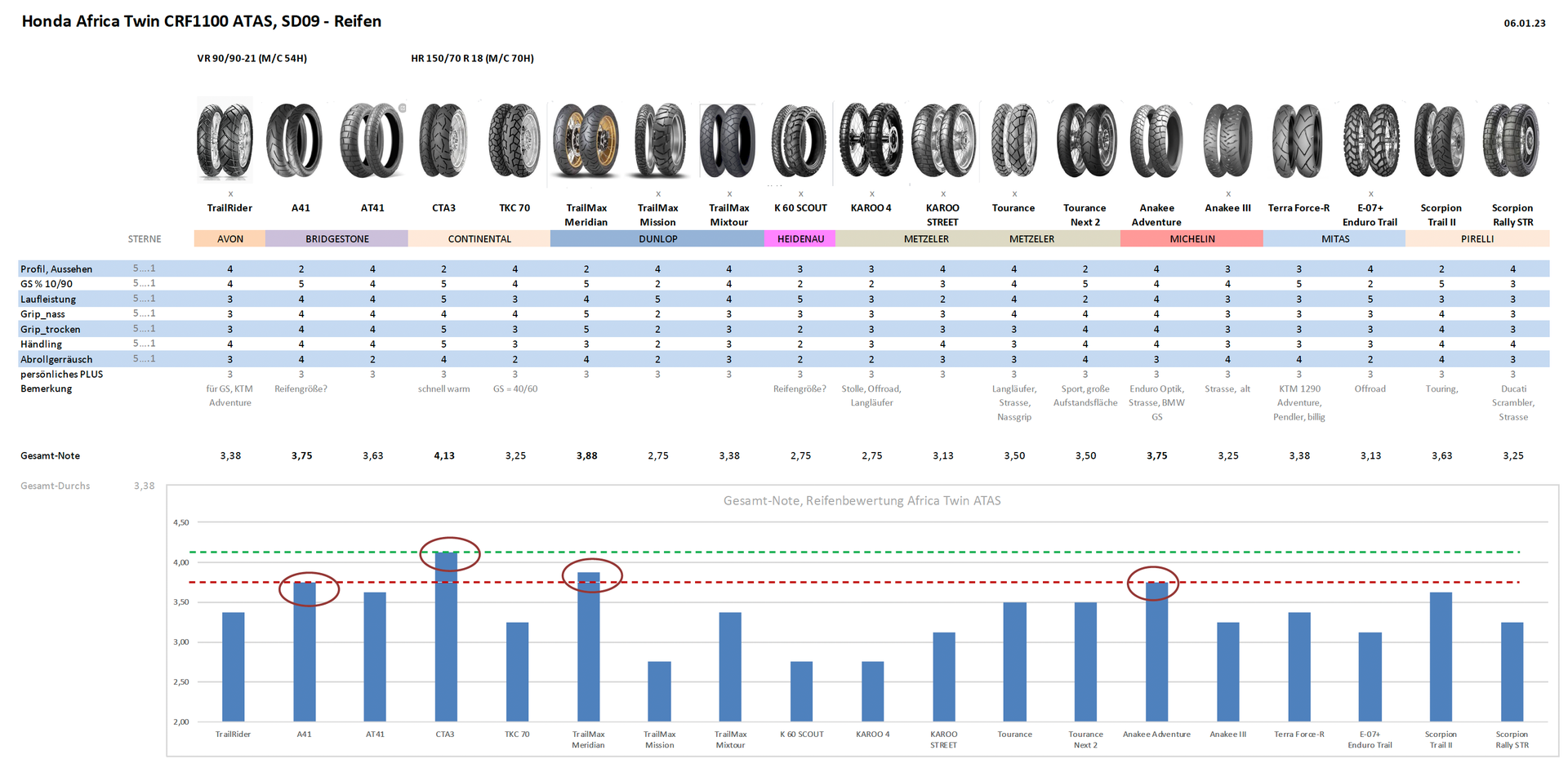Select the CTA3 tire picture
This screenshot has width=1568, height=768.
tap(443, 140)
